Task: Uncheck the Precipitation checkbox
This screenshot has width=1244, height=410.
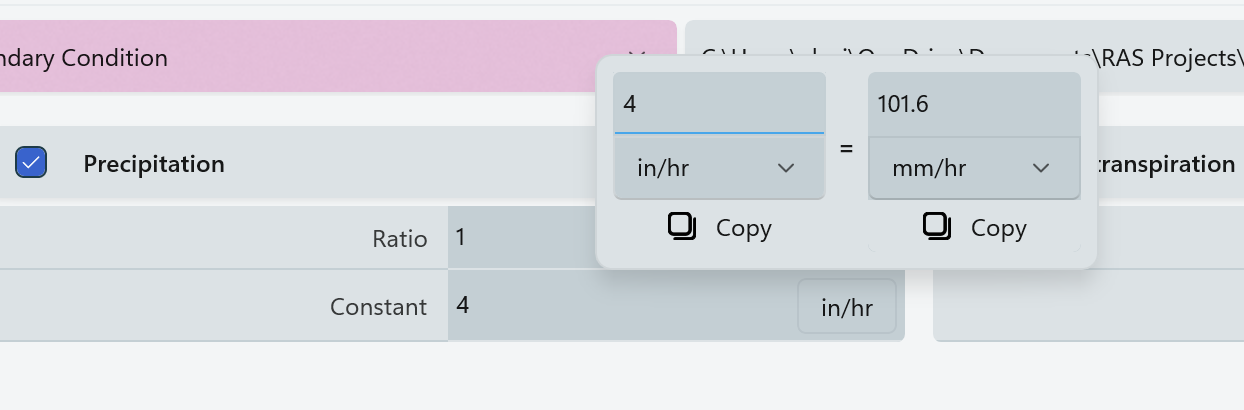Action: pos(31,162)
